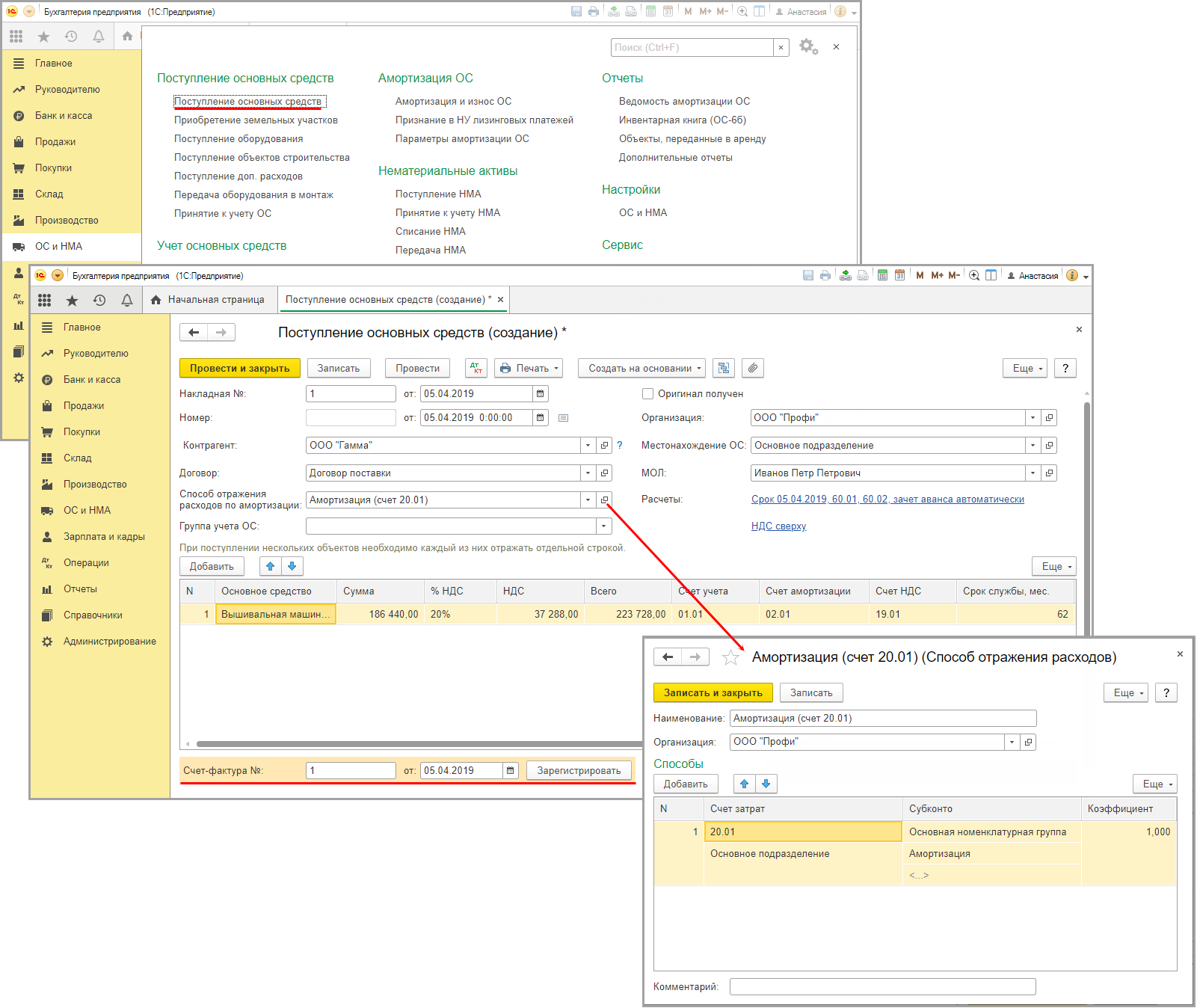
Task: Expand Контрагент dropdown list
Action: (588, 445)
